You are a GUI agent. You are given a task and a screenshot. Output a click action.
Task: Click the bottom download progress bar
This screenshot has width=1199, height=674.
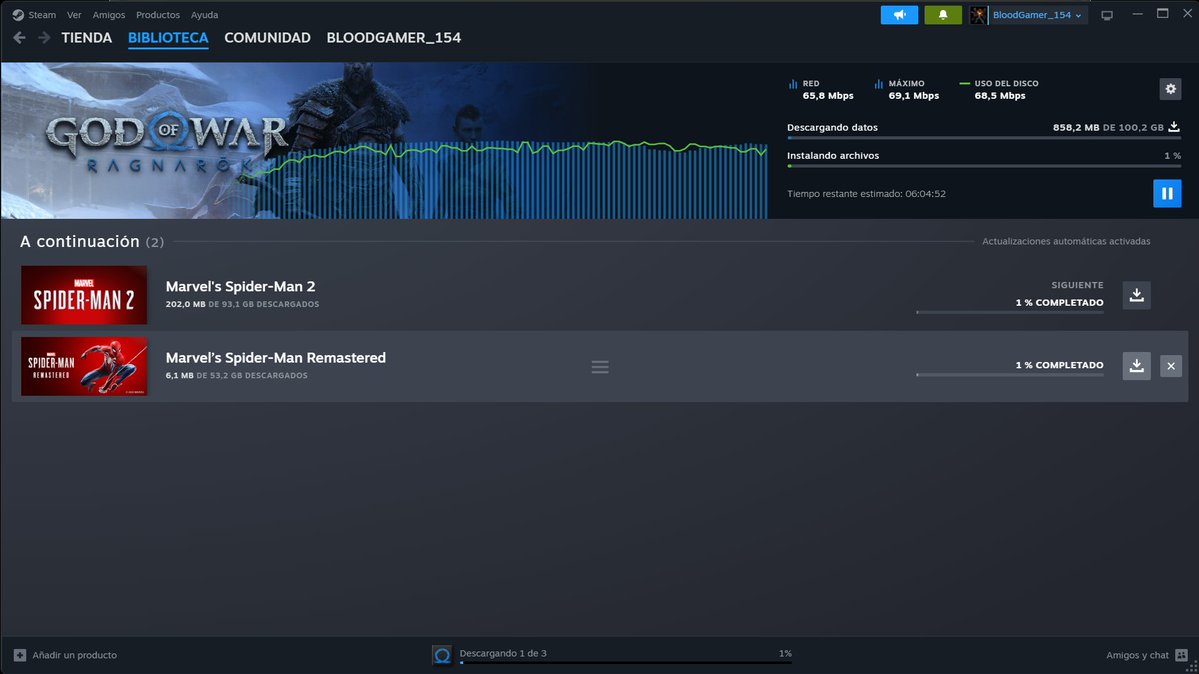625,663
